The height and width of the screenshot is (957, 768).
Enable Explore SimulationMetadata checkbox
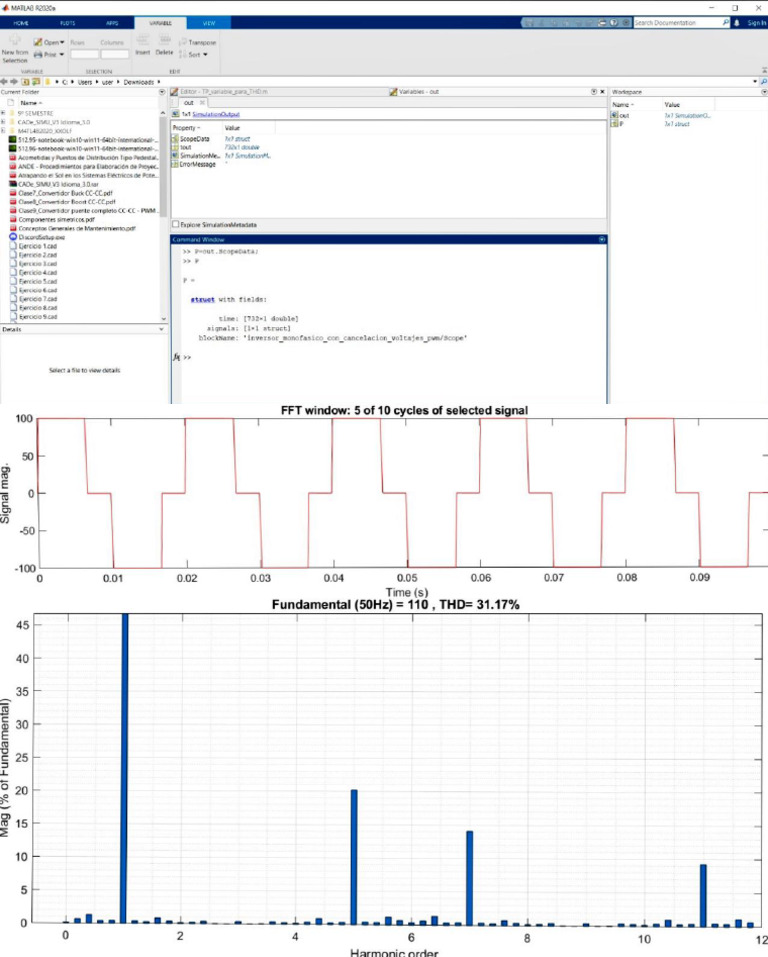click(x=176, y=224)
